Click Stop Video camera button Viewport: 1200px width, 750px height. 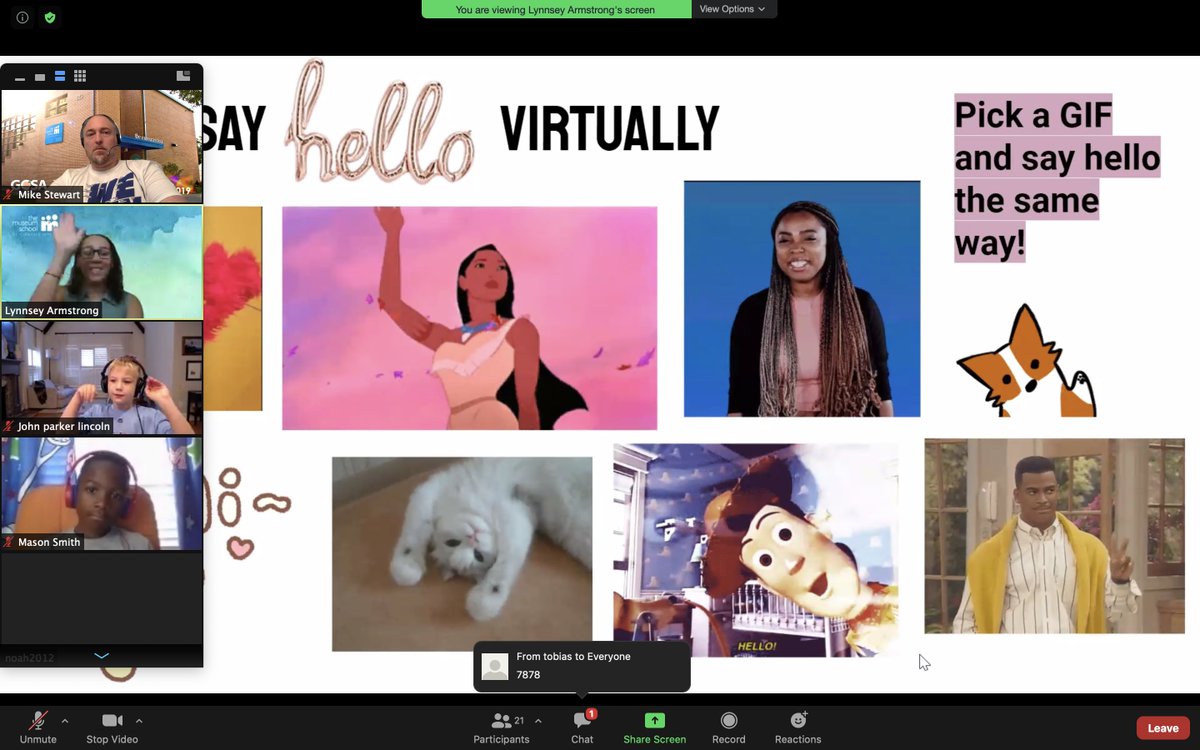pos(112,727)
